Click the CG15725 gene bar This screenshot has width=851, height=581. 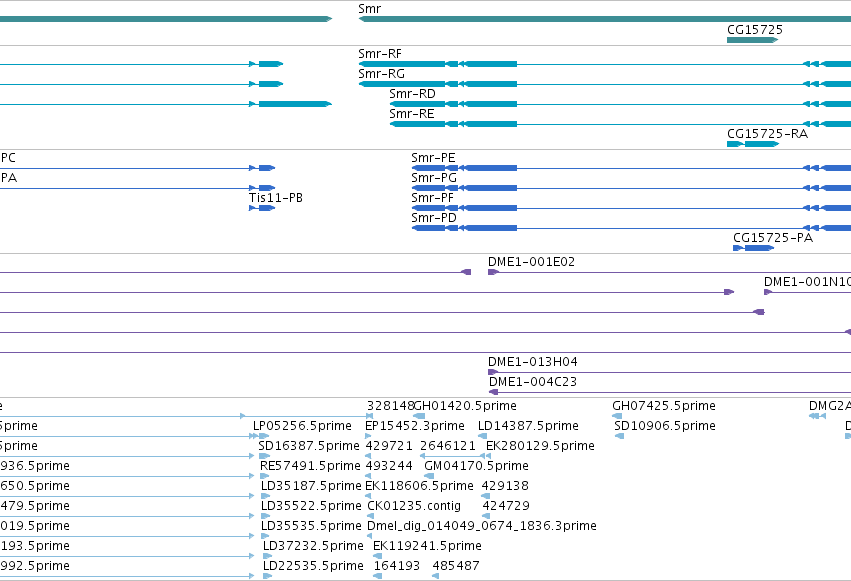coord(752,40)
